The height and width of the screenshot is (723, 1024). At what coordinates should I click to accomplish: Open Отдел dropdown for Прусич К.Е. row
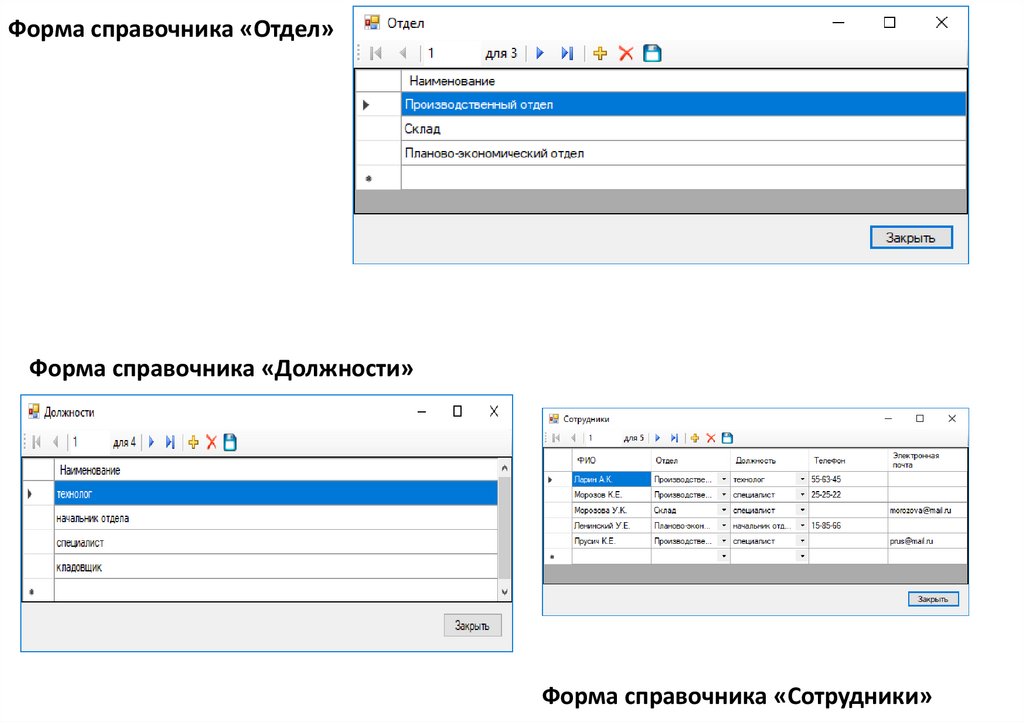[724, 541]
